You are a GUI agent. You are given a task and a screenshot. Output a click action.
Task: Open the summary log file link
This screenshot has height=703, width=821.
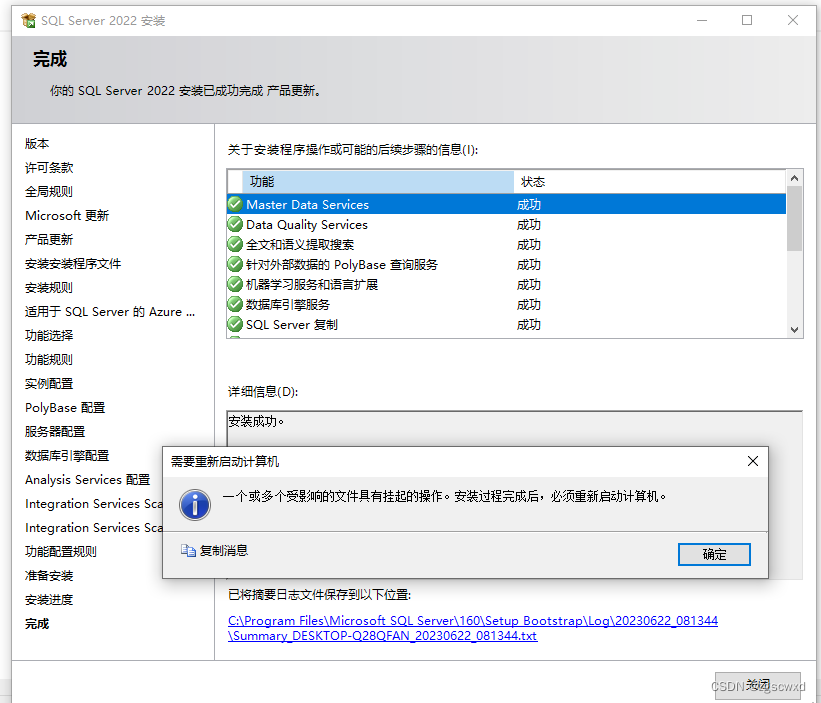(x=473, y=628)
